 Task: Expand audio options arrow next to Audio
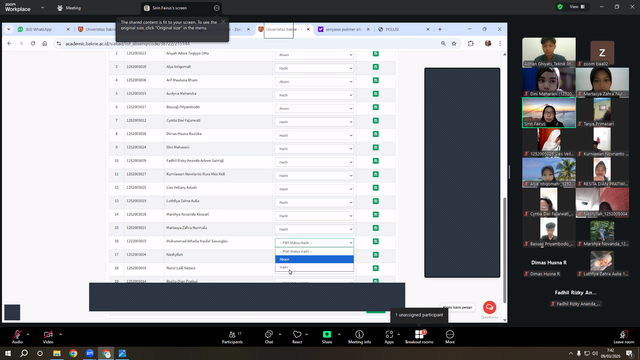tap(28, 334)
